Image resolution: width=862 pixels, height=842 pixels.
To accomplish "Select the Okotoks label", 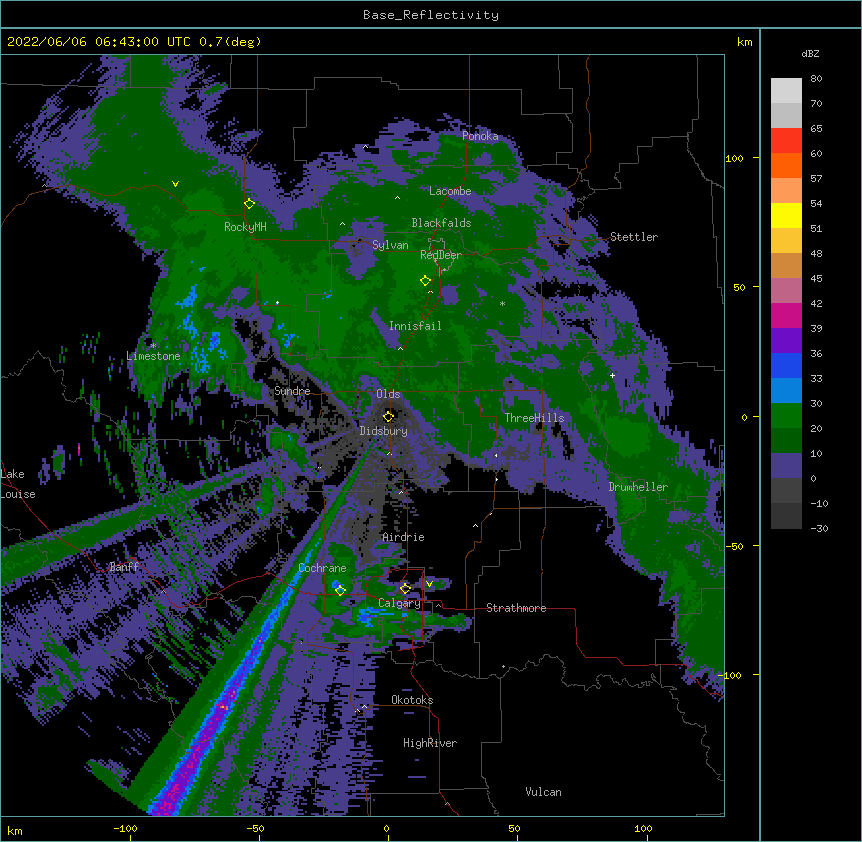I will pyautogui.click(x=412, y=700).
